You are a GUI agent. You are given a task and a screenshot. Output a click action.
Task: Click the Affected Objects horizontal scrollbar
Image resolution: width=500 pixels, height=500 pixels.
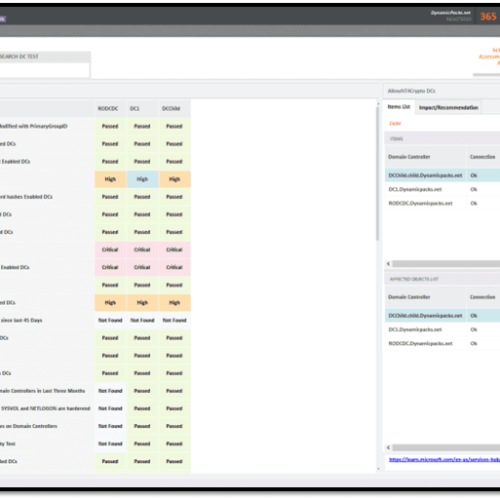click(446, 448)
